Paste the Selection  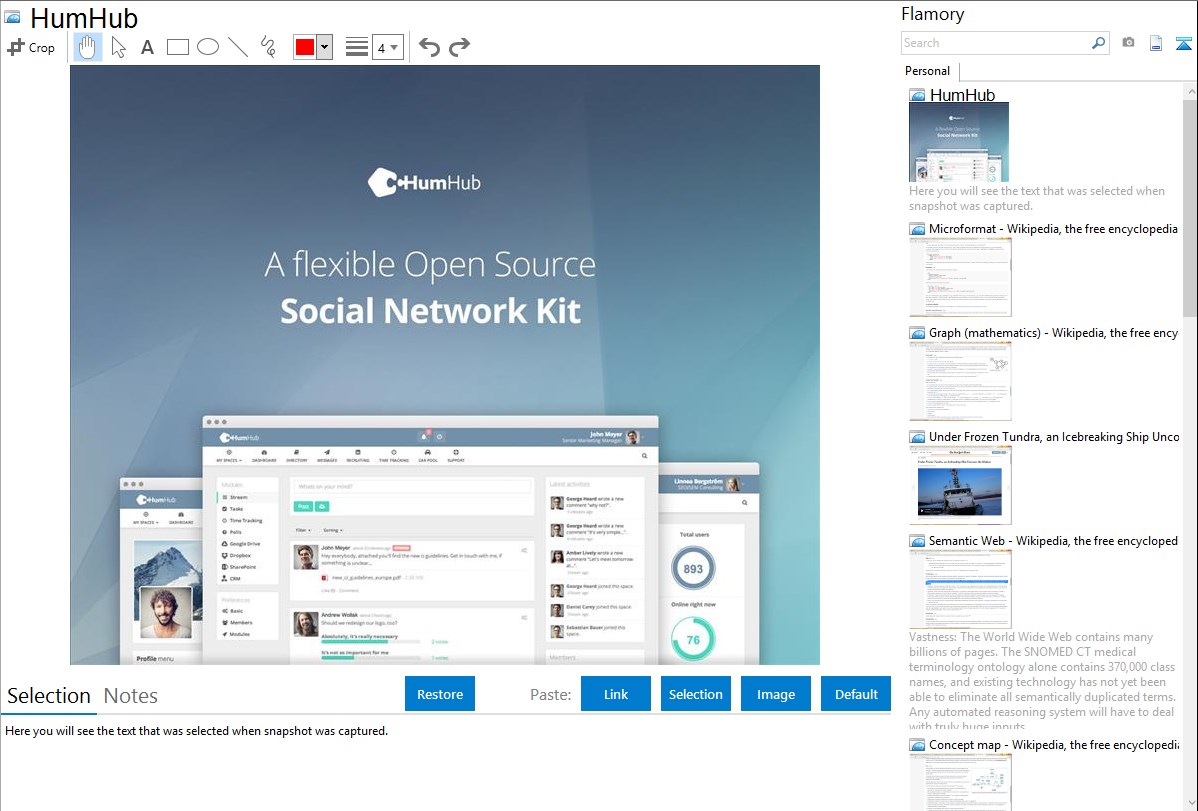point(695,694)
